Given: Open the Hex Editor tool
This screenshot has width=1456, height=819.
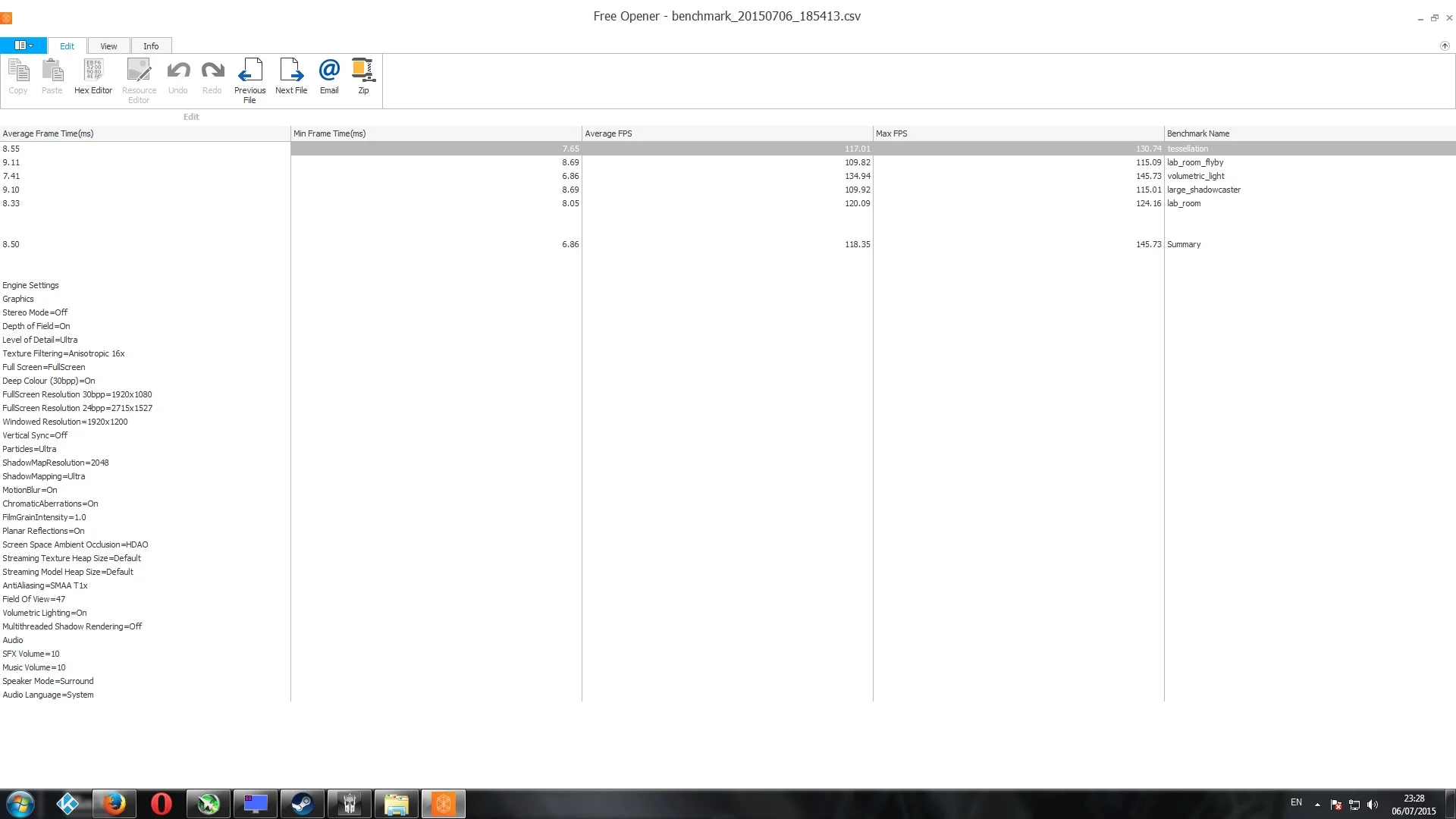Looking at the screenshot, I should coord(93,77).
